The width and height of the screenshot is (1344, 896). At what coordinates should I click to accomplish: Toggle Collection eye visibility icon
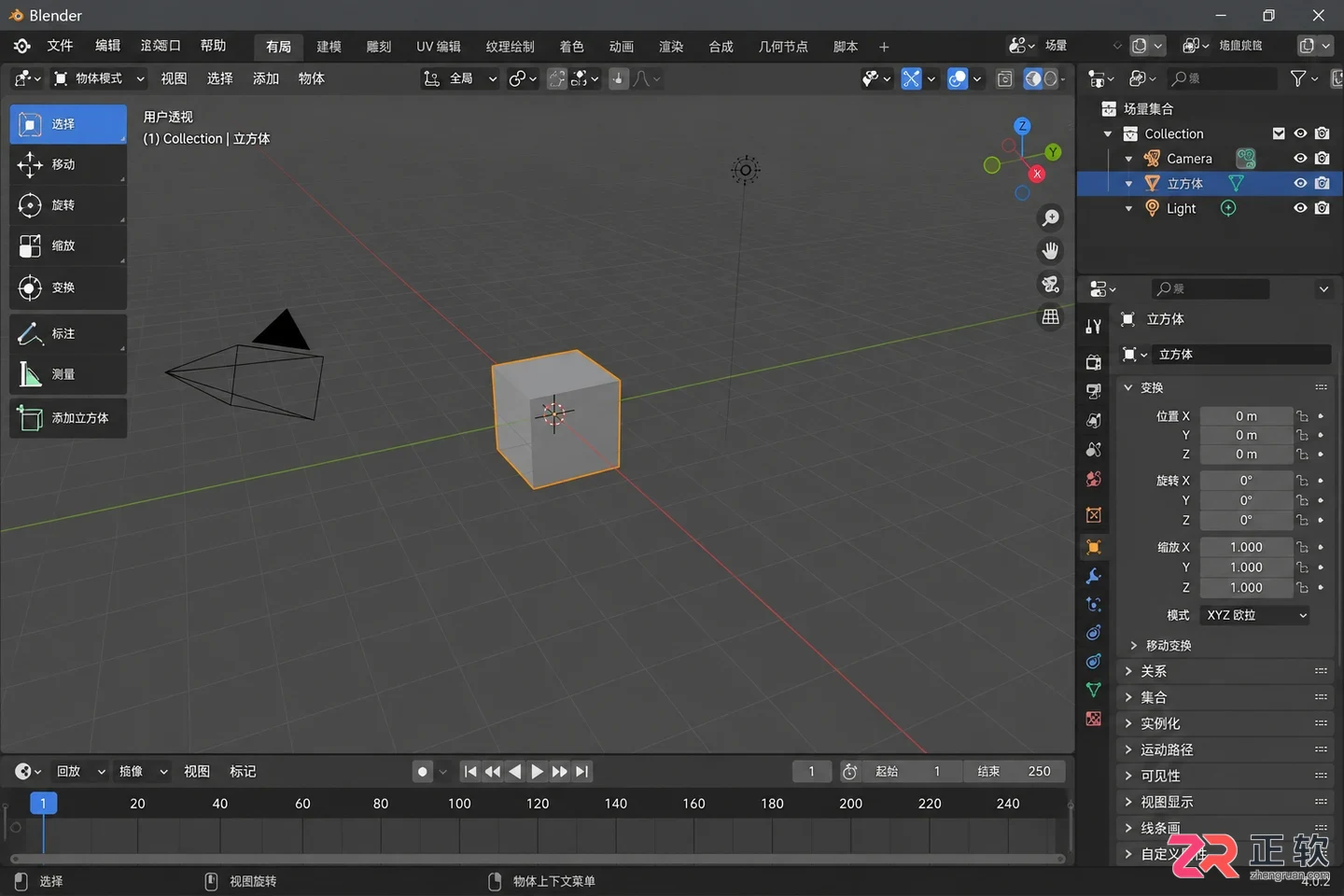[x=1300, y=133]
